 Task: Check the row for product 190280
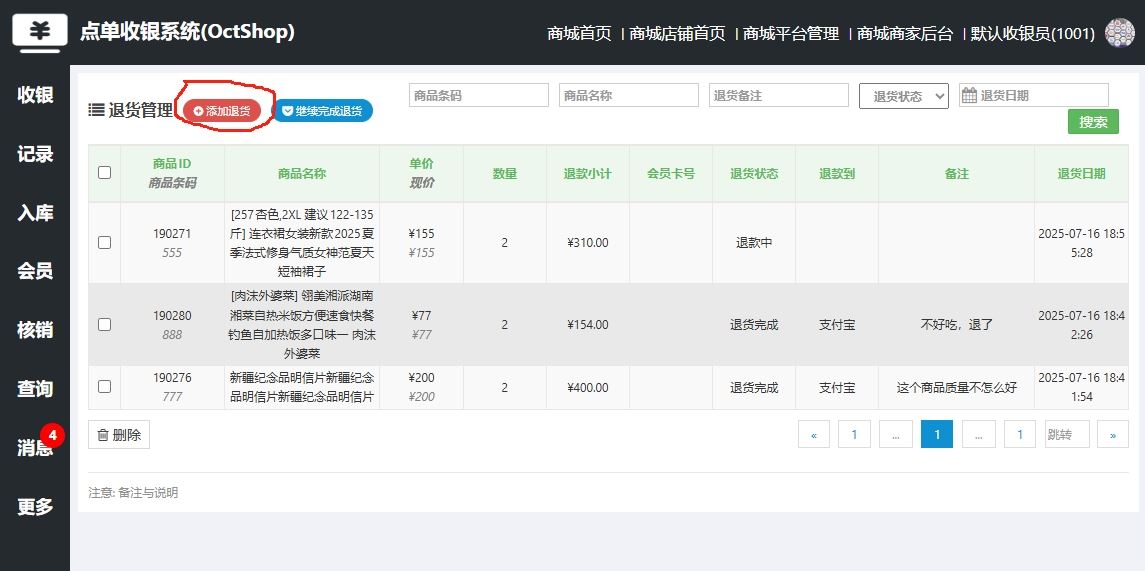pyautogui.click(x=104, y=324)
